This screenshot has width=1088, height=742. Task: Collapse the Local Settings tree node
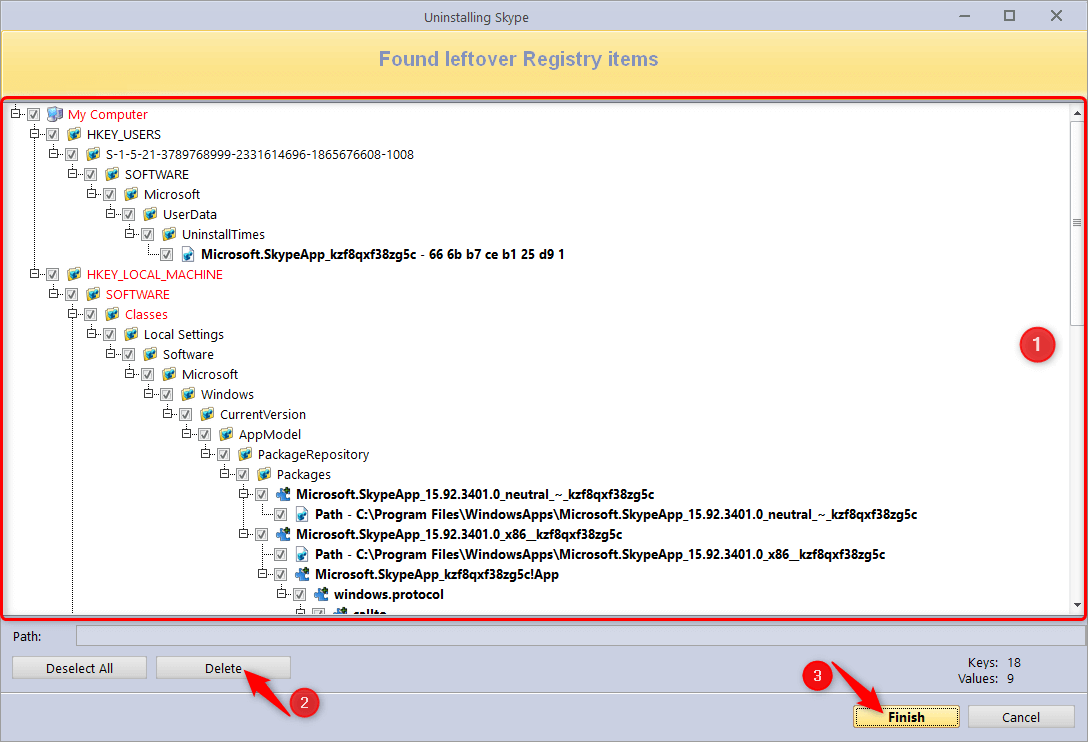coord(92,334)
